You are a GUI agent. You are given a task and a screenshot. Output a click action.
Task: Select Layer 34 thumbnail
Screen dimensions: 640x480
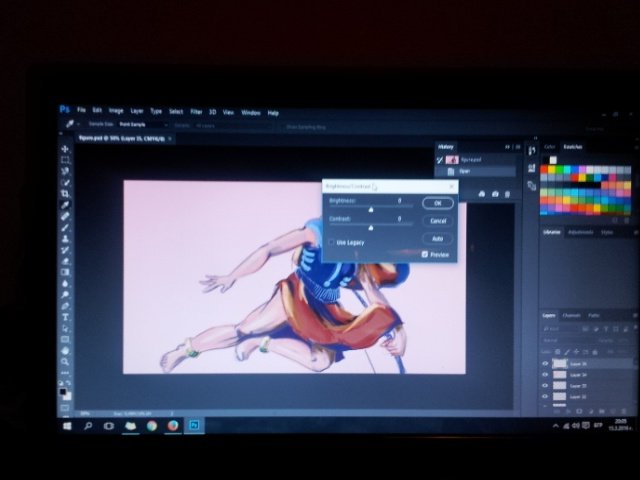[560, 374]
